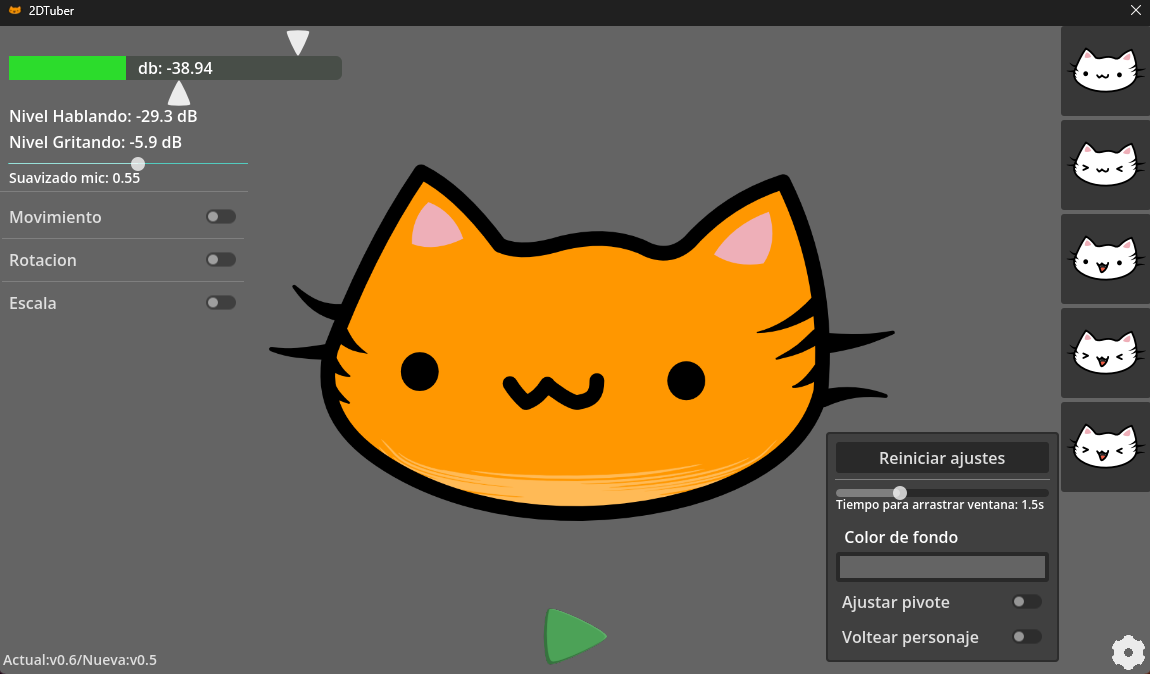Select the fourth cat thumbnail, squinting with open mouth

click(x=1105, y=353)
